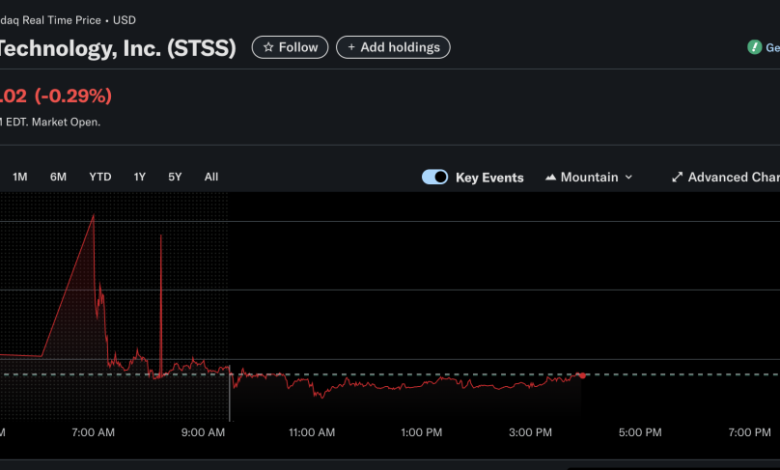
Task: Click the green lightning icon at top right
Action: coord(755,47)
